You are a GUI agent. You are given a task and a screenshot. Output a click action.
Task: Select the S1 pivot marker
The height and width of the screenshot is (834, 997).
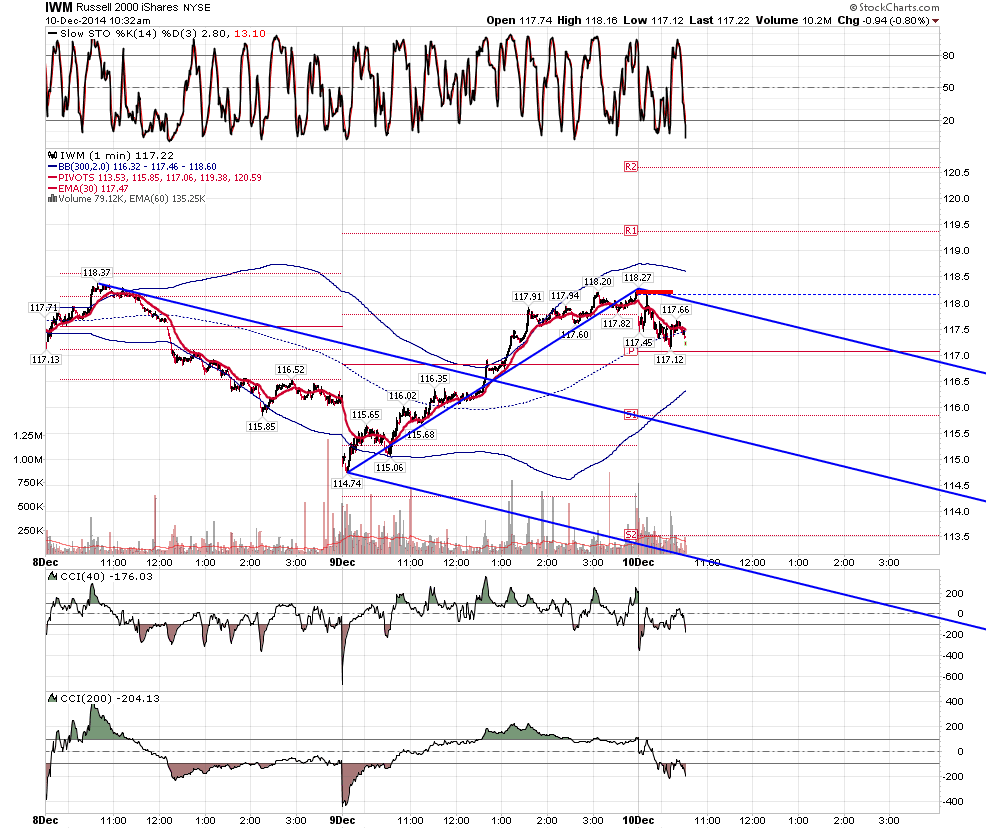pos(630,414)
